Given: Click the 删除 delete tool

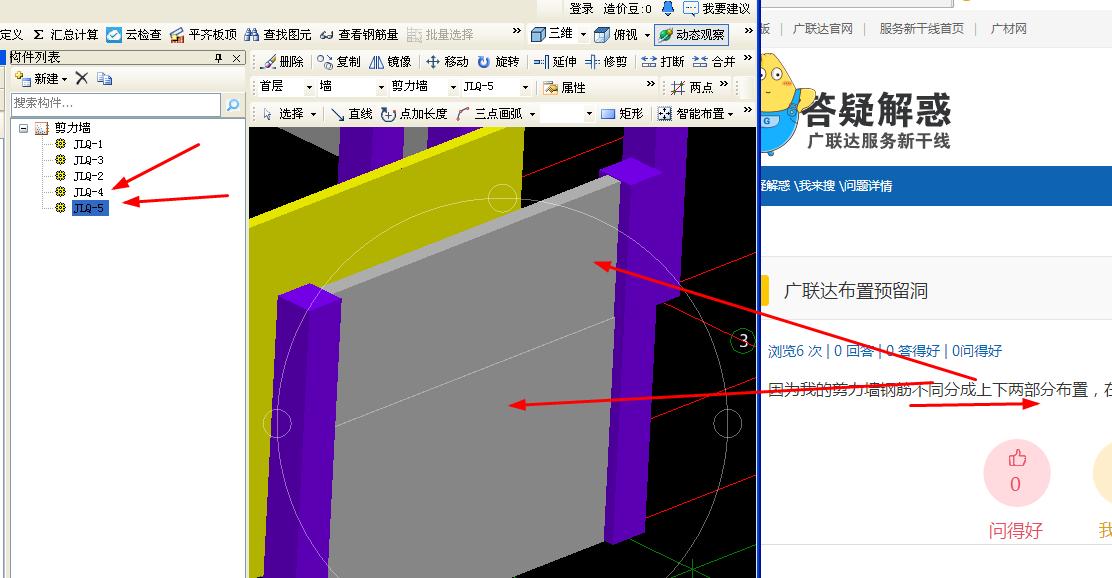Looking at the screenshot, I should [x=282, y=62].
